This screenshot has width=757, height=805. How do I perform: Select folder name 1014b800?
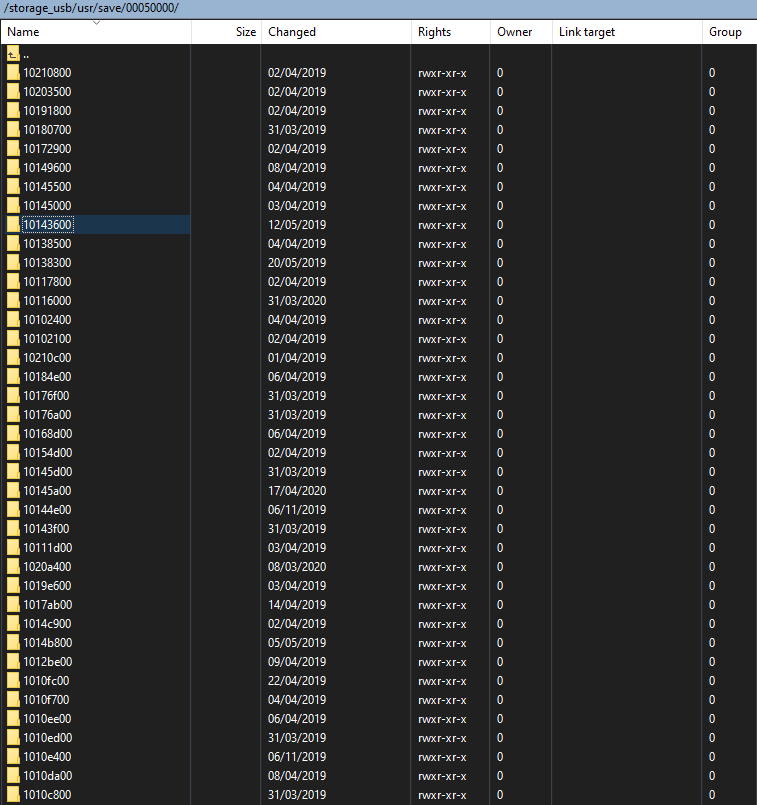(x=48, y=643)
